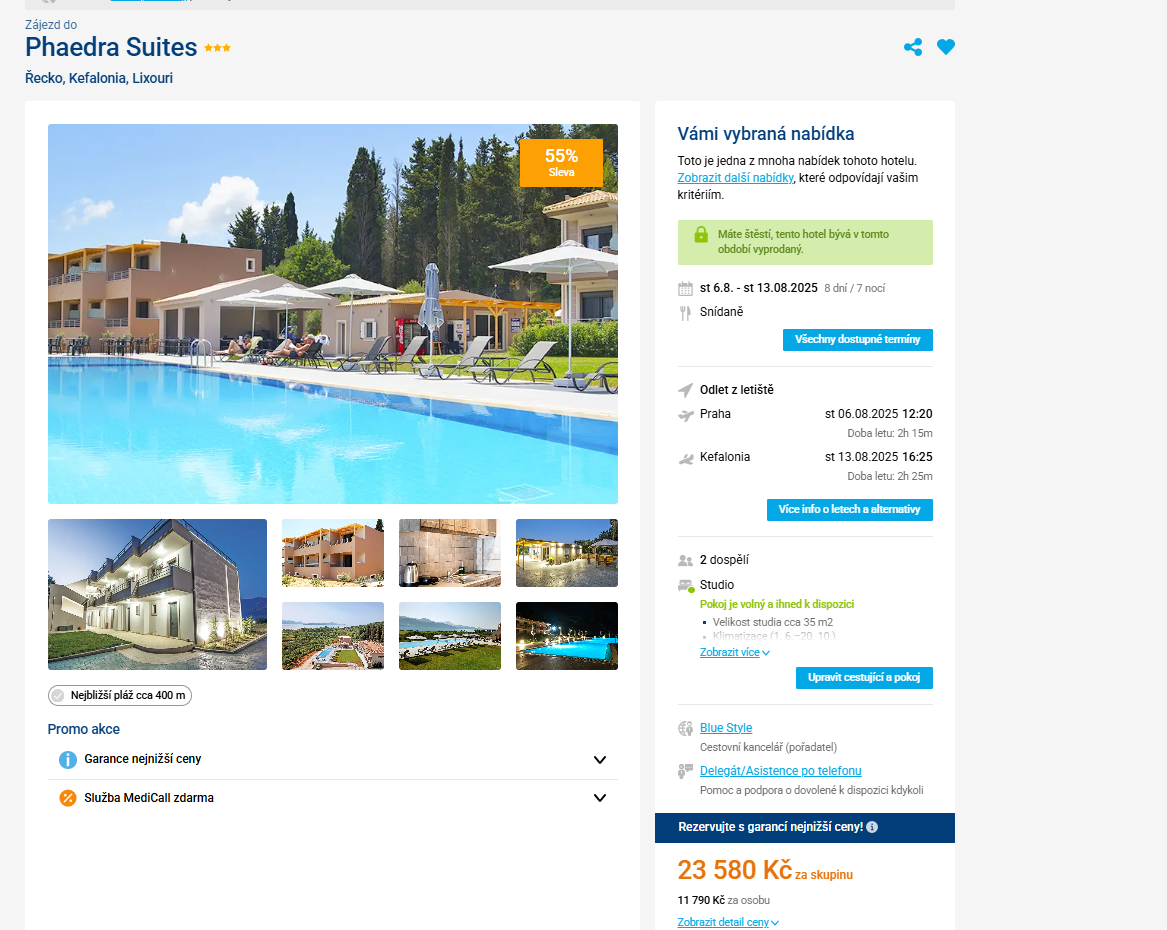This screenshot has height=930, width=1167.
Task: Click the orange MediCall percent icon
Action: click(68, 798)
